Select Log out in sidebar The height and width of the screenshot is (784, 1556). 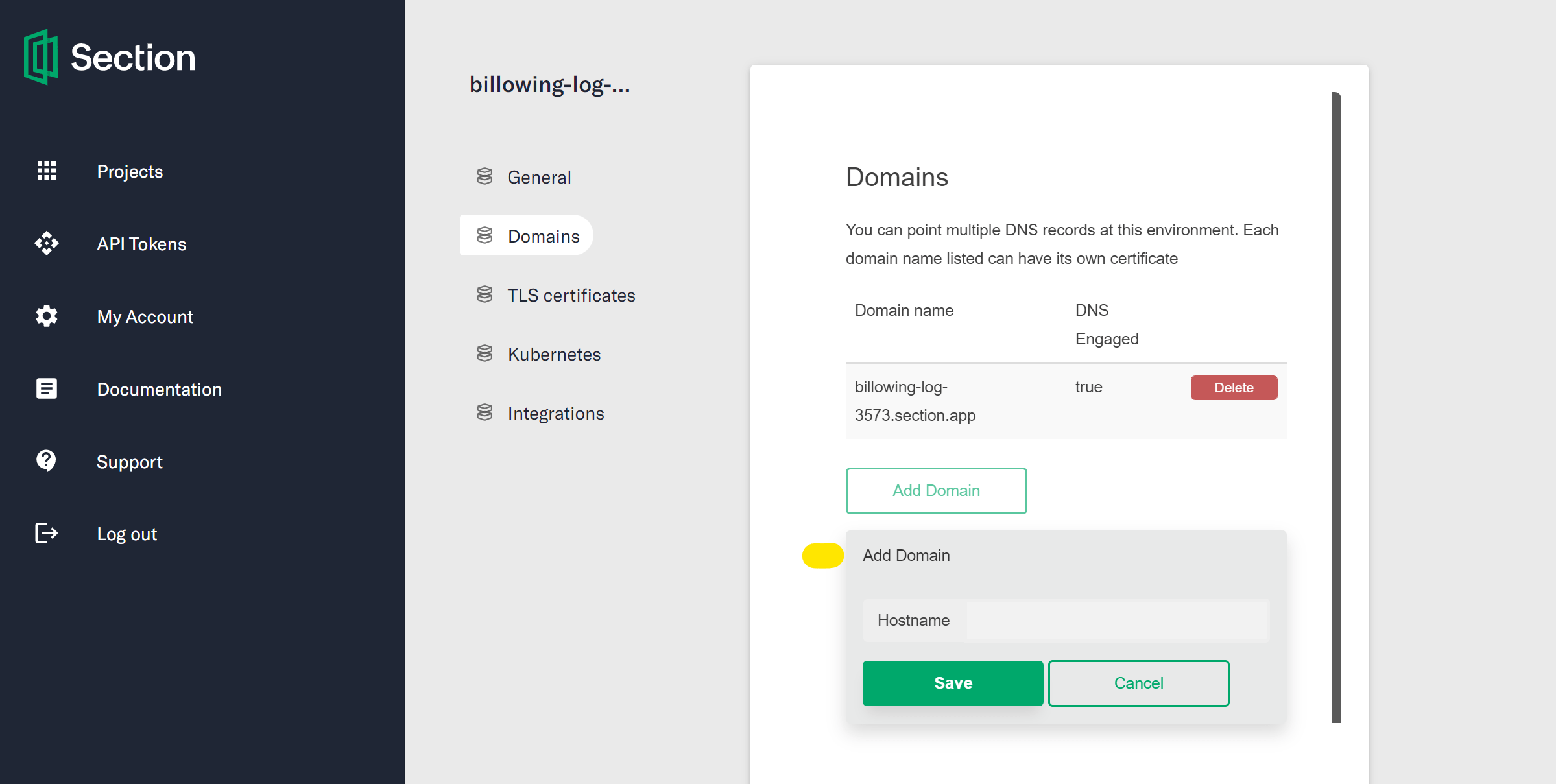[x=127, y=534]
